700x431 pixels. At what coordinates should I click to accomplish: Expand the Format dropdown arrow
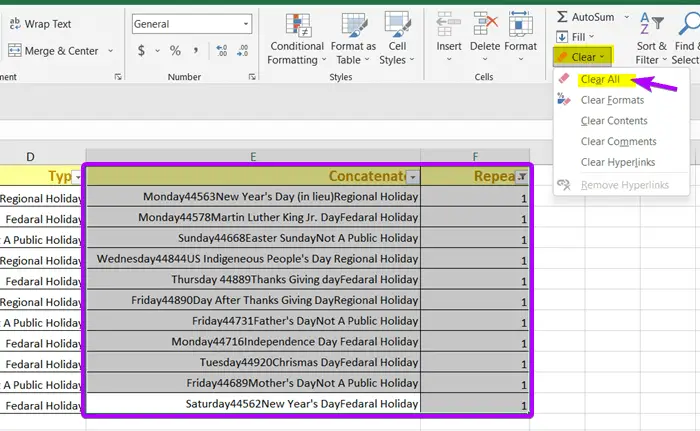521,59
